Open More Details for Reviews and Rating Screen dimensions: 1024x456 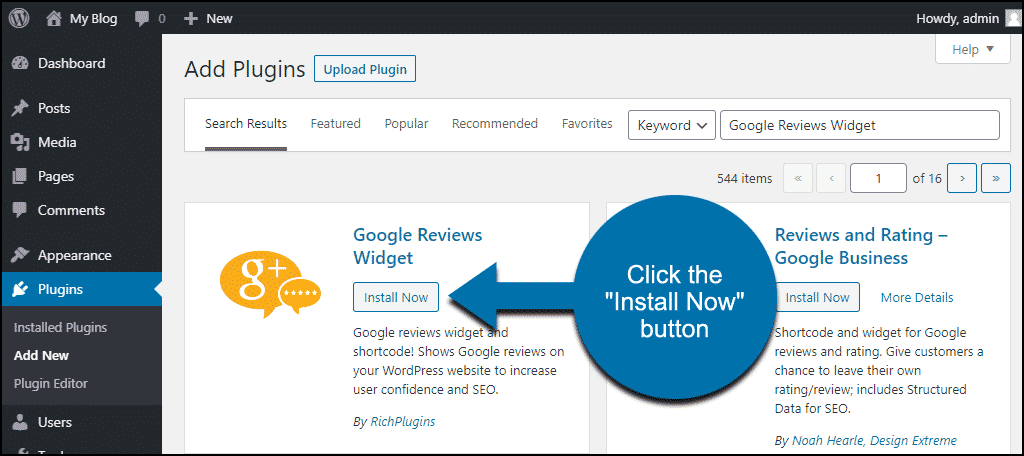pos(917,298)
